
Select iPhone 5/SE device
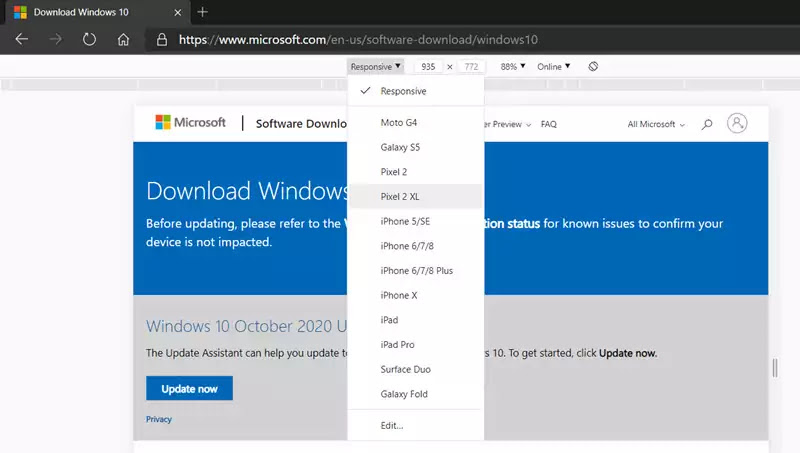415,221
